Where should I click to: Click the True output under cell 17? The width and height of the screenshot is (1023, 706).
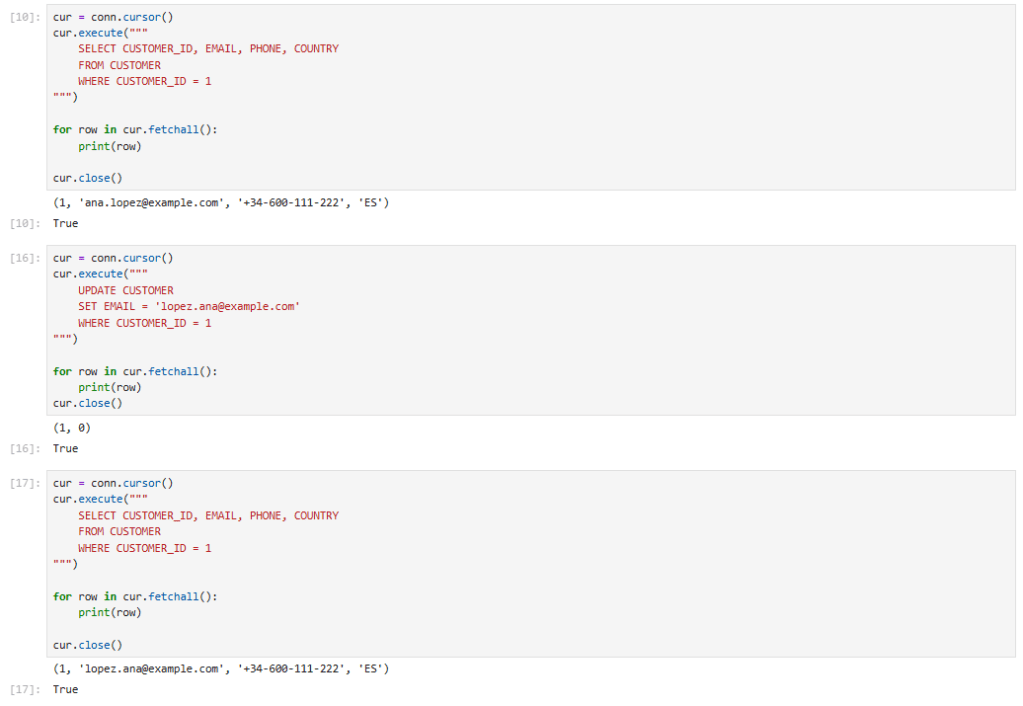point(65,690)
